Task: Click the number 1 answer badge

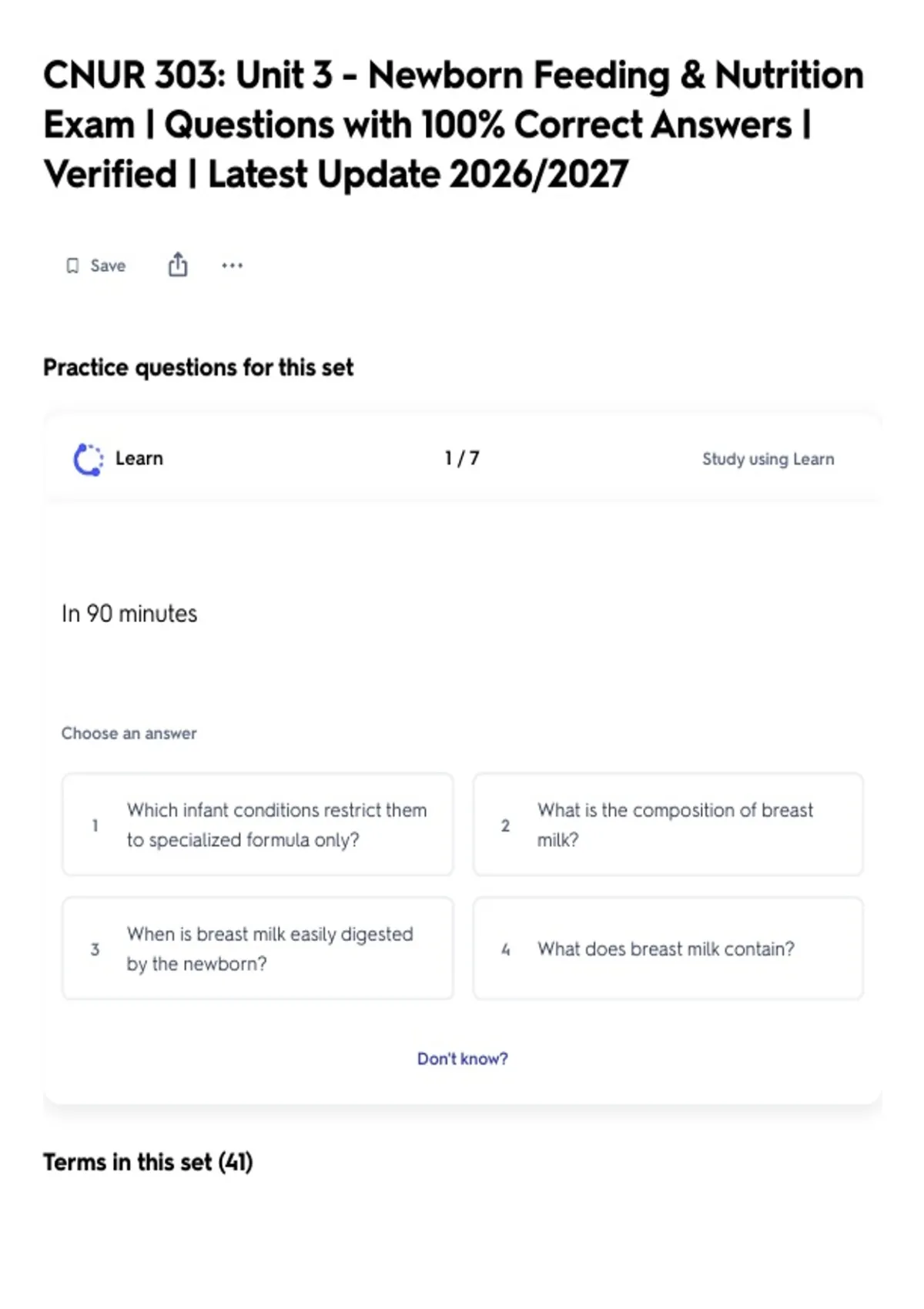Action: 95,825
